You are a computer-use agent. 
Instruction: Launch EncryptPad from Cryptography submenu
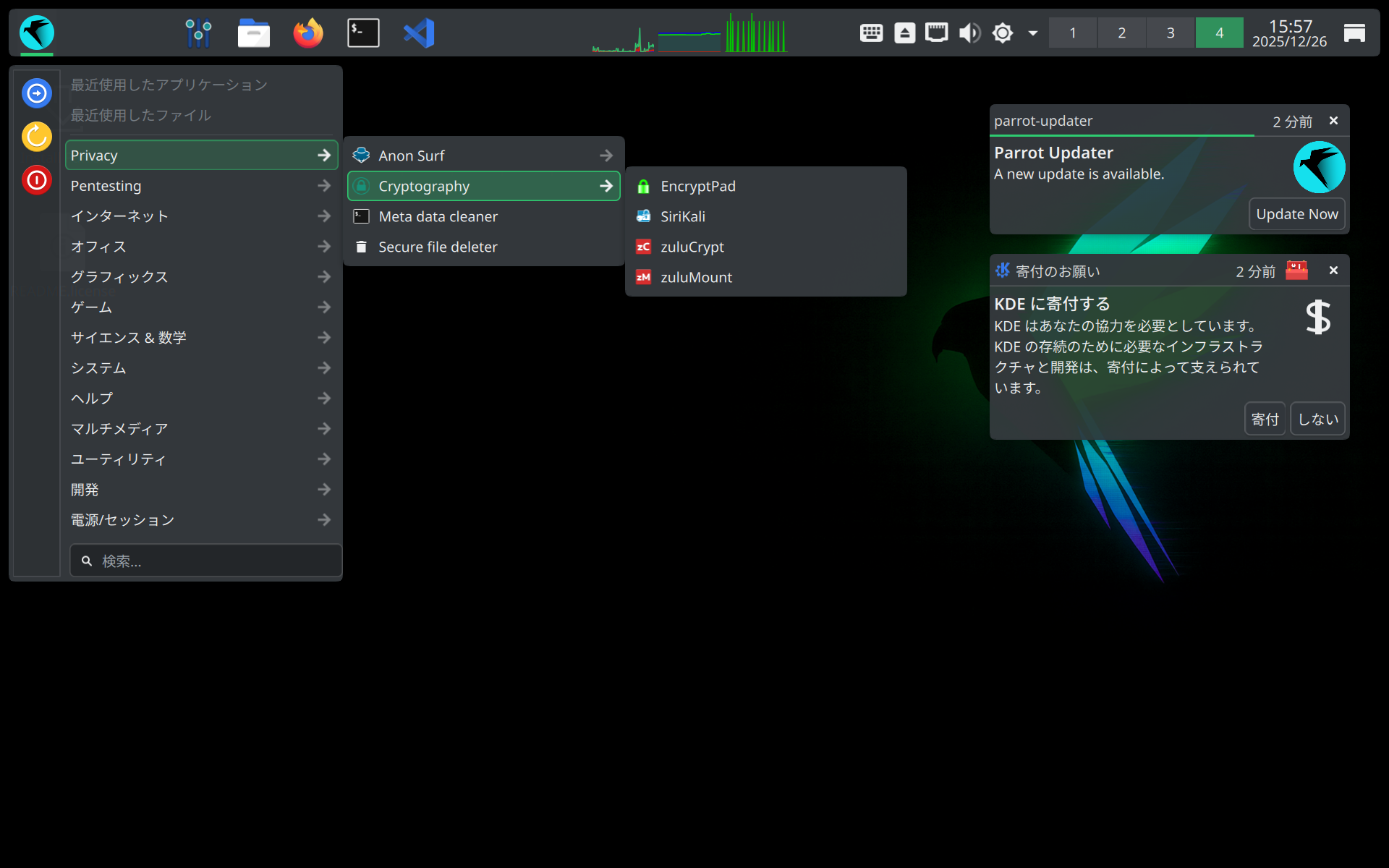697,186
